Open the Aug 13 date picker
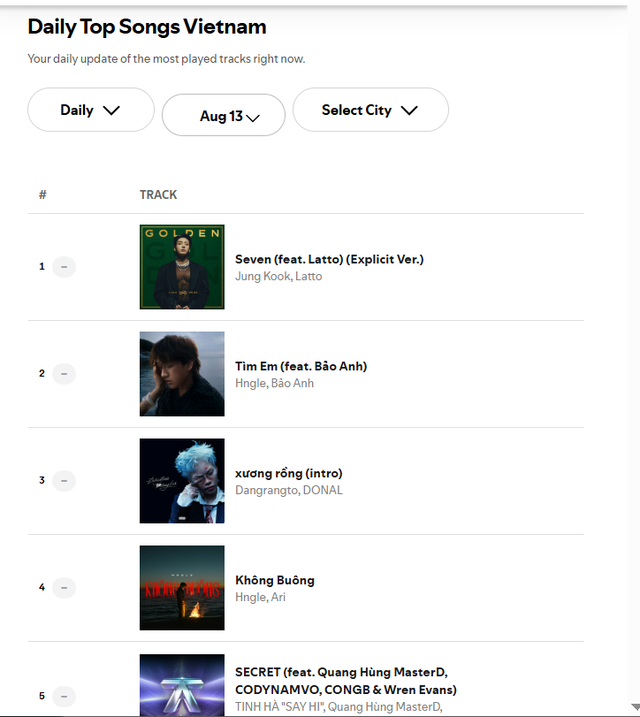Viewport: 640px width, 717px height. click(x=224, y=115)
